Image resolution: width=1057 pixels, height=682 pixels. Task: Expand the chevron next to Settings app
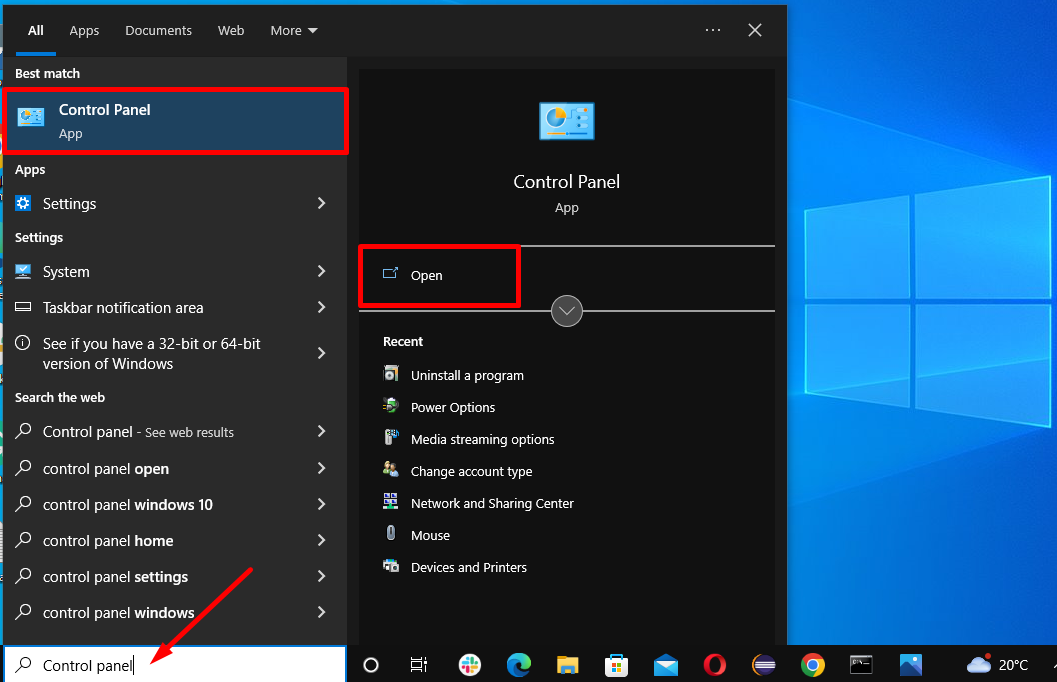[x=322, y=203]
